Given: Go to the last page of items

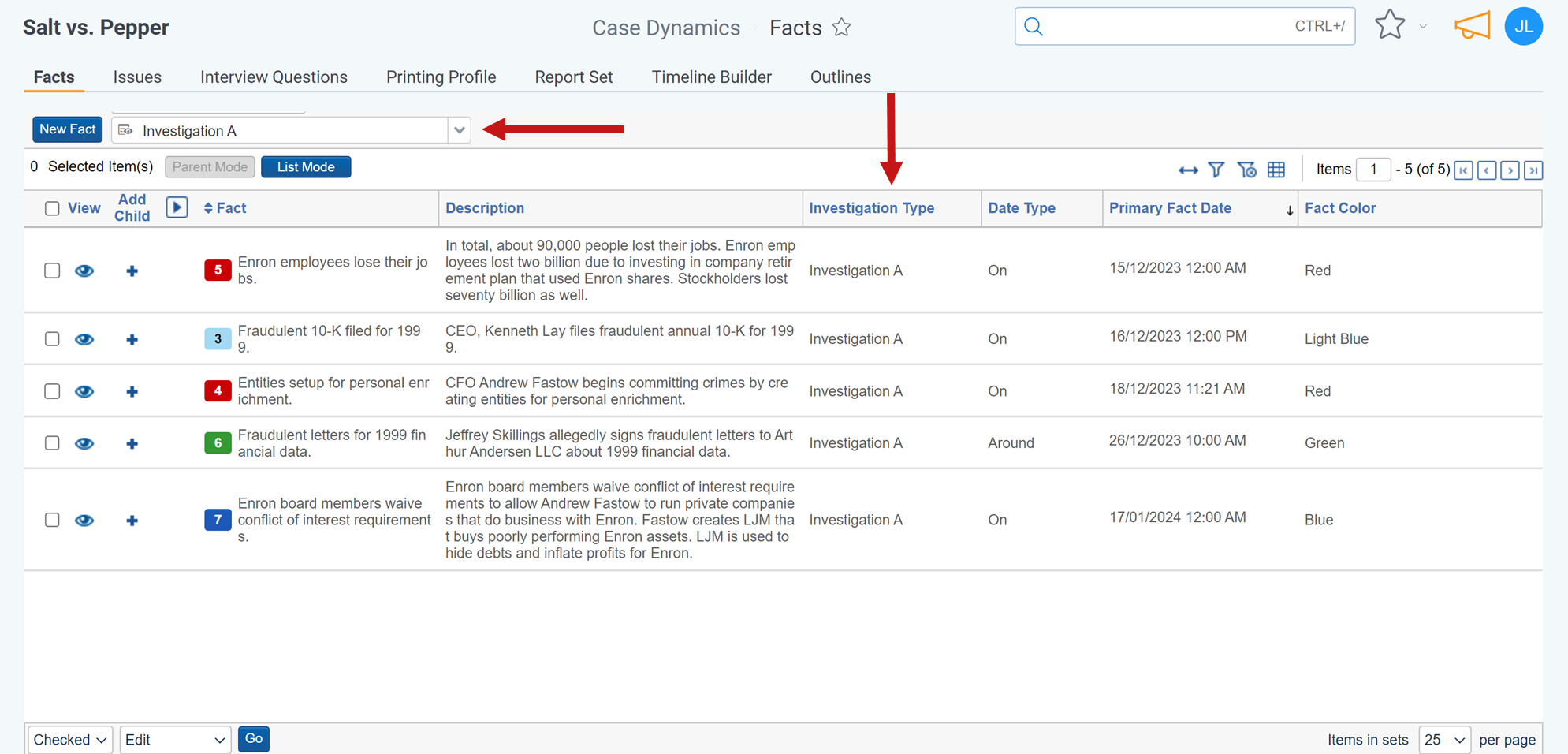Looking at the screenshot, I should (1533, 170).
